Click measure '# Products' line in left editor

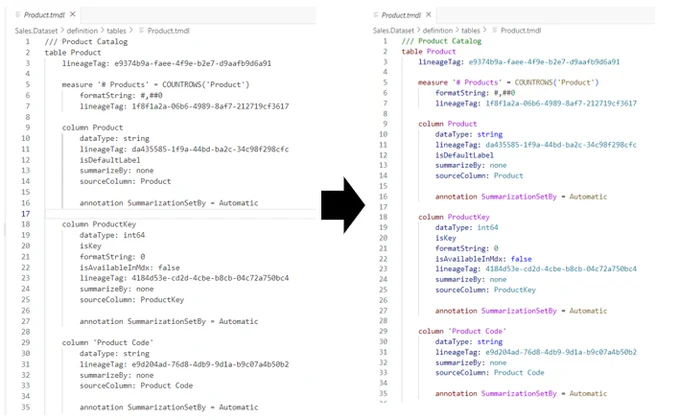coord(156,85)
